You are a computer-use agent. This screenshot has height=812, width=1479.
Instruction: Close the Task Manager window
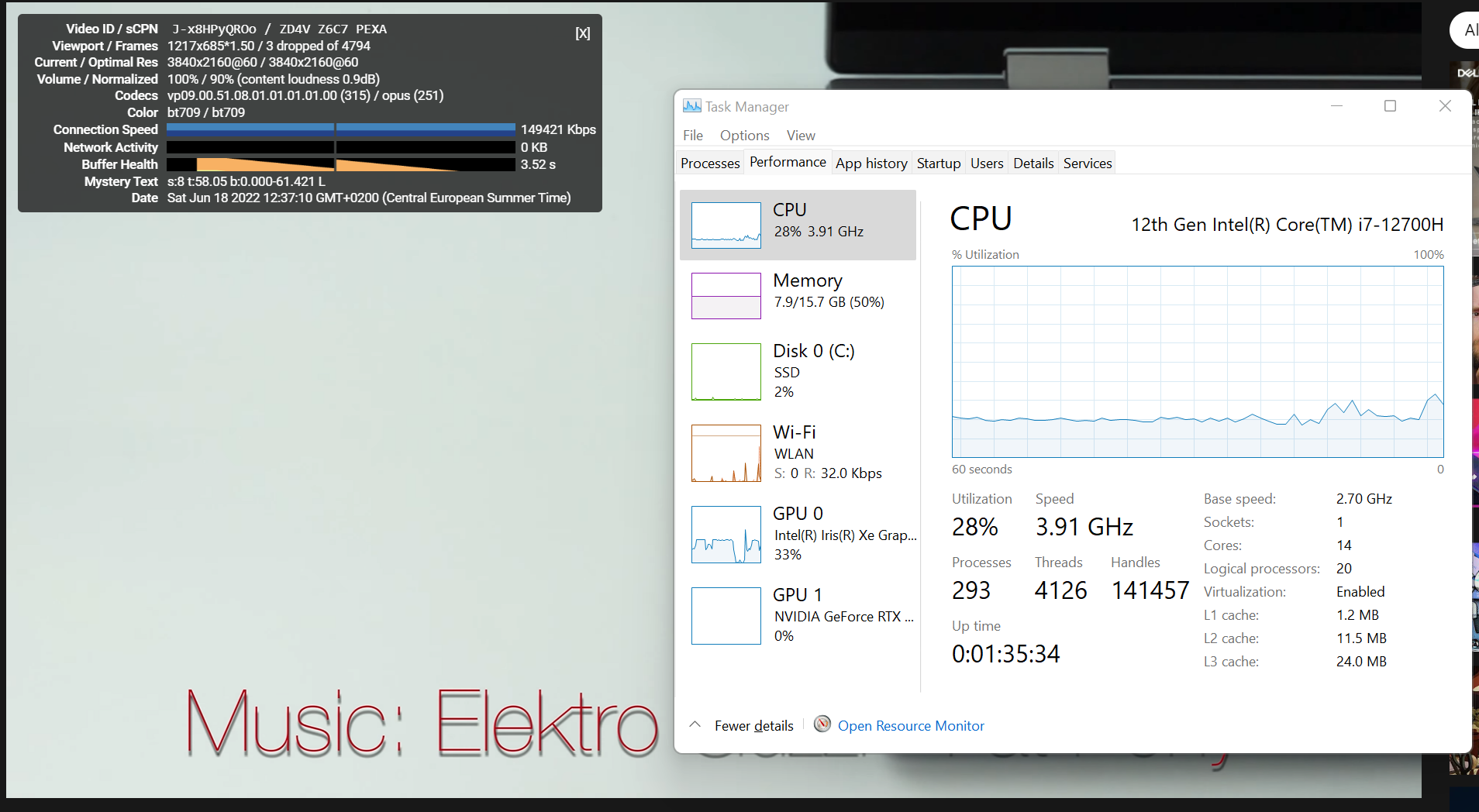click(1445, 106)
